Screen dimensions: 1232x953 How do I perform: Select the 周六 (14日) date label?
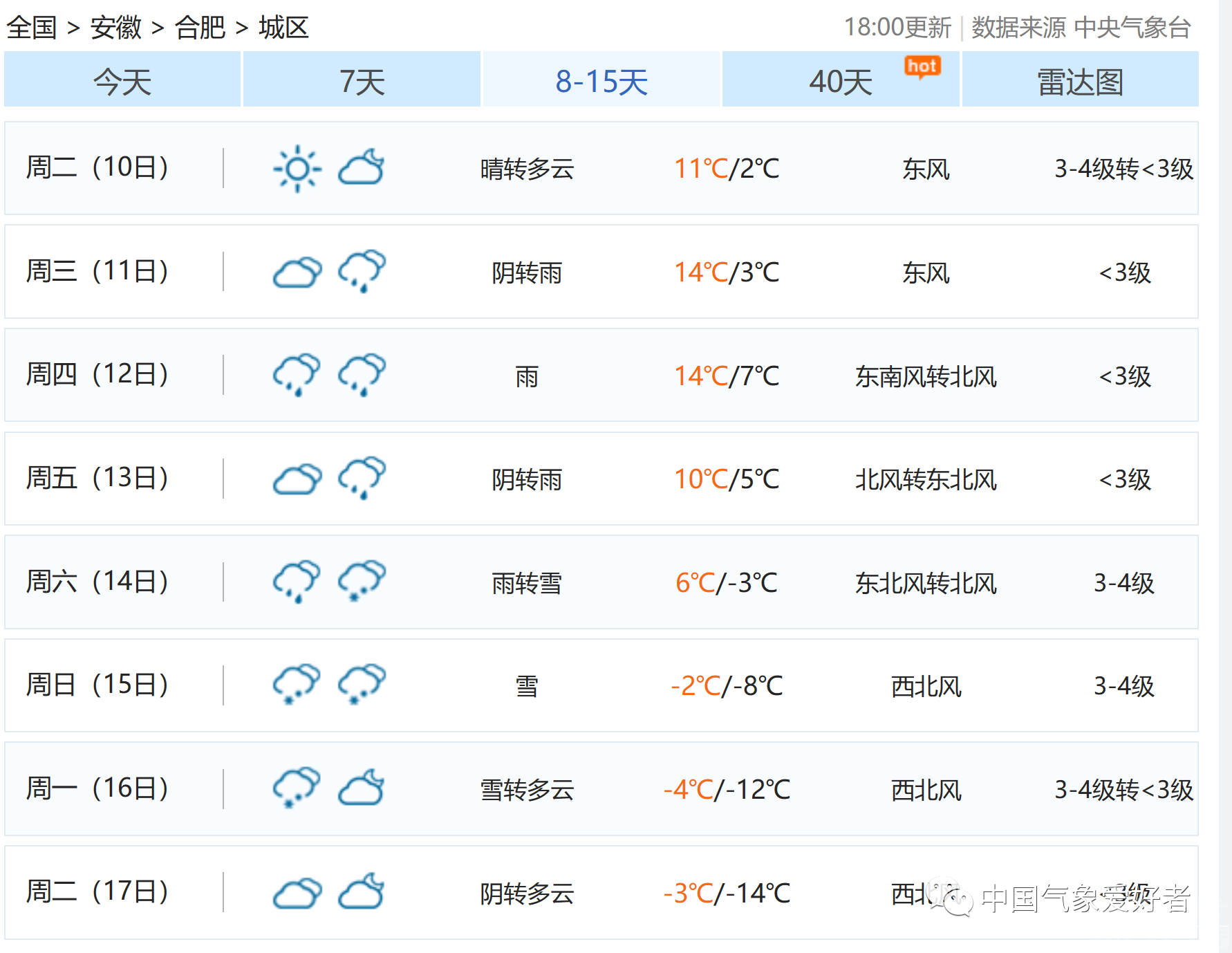pos(97,582)
